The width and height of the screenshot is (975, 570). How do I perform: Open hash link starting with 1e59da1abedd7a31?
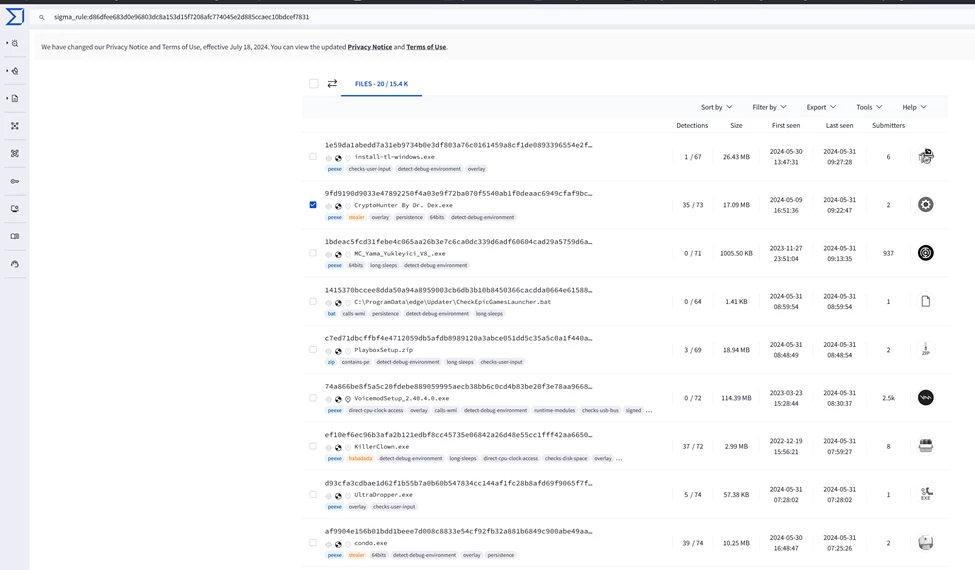click(458, 145)
